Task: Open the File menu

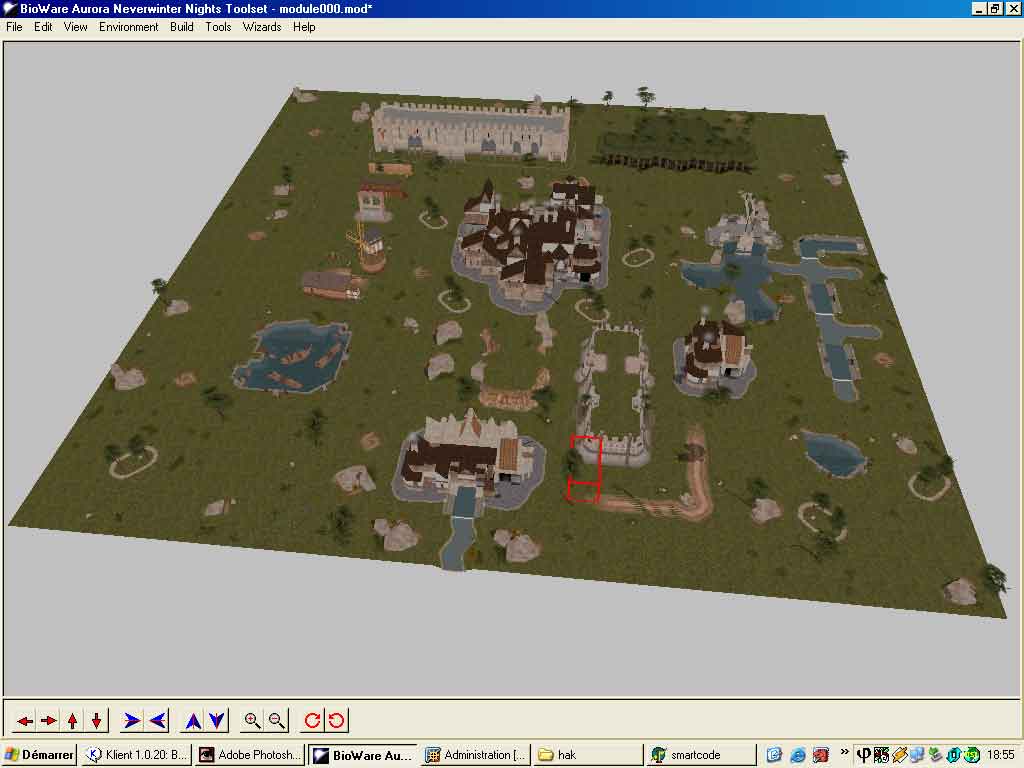Action: [14, 27]
